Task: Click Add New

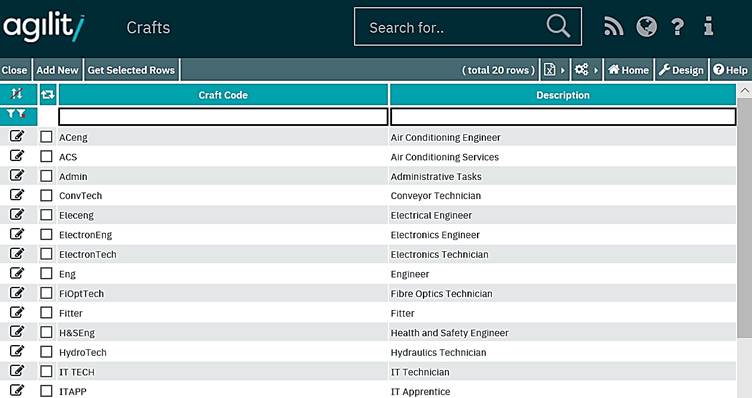Action: (57, 70)
